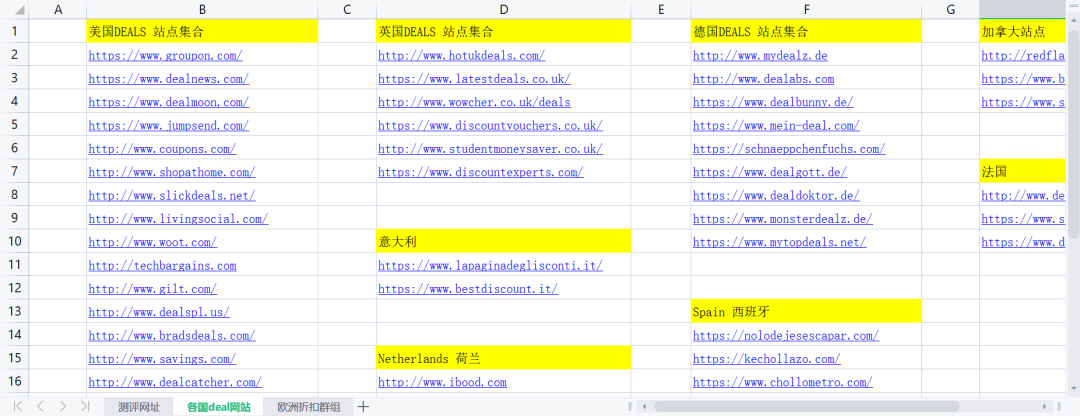Select column D header
The image size is (1080, 416).
[x=503, y=10]
